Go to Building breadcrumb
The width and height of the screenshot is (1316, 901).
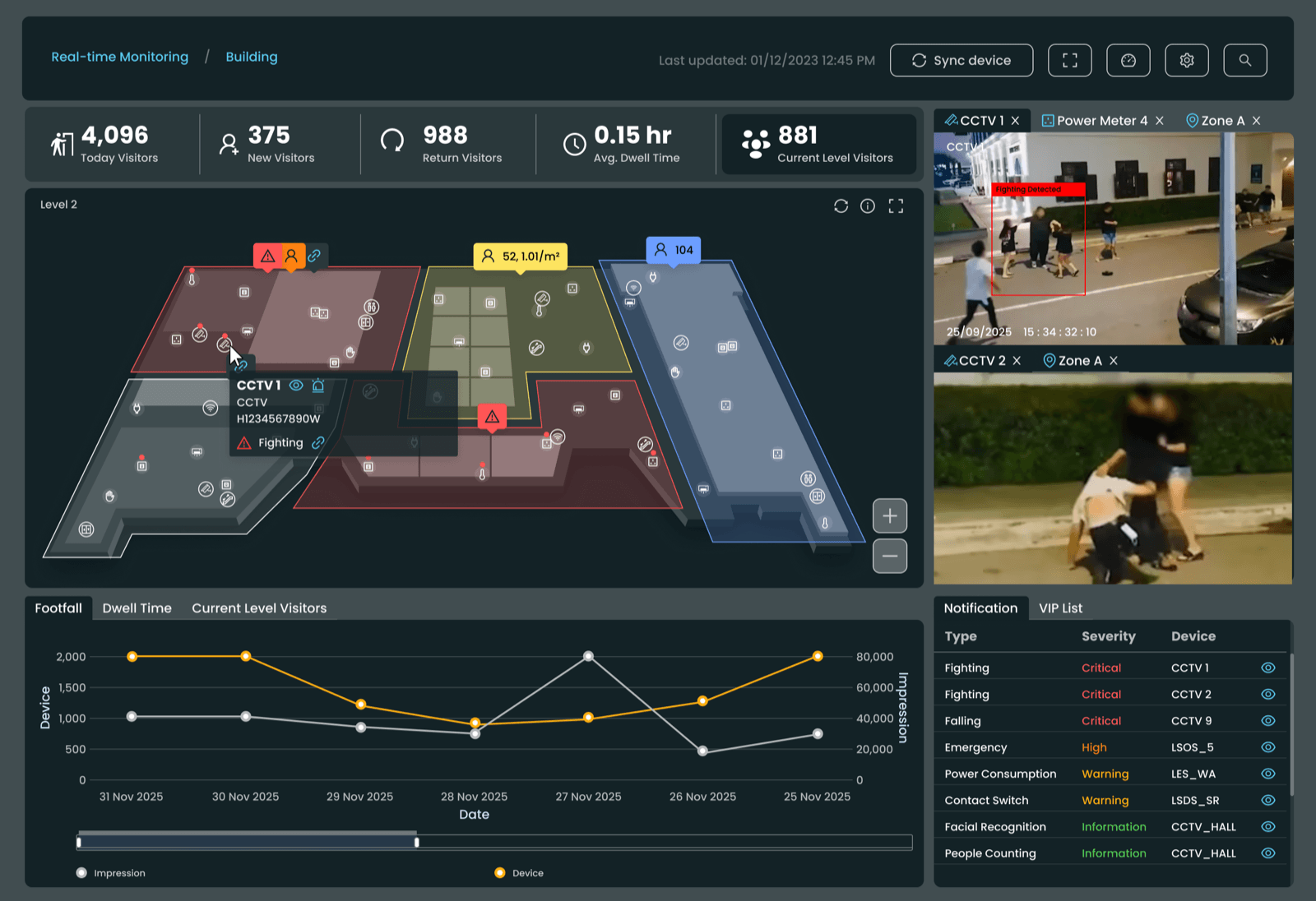tap(252, 57)
